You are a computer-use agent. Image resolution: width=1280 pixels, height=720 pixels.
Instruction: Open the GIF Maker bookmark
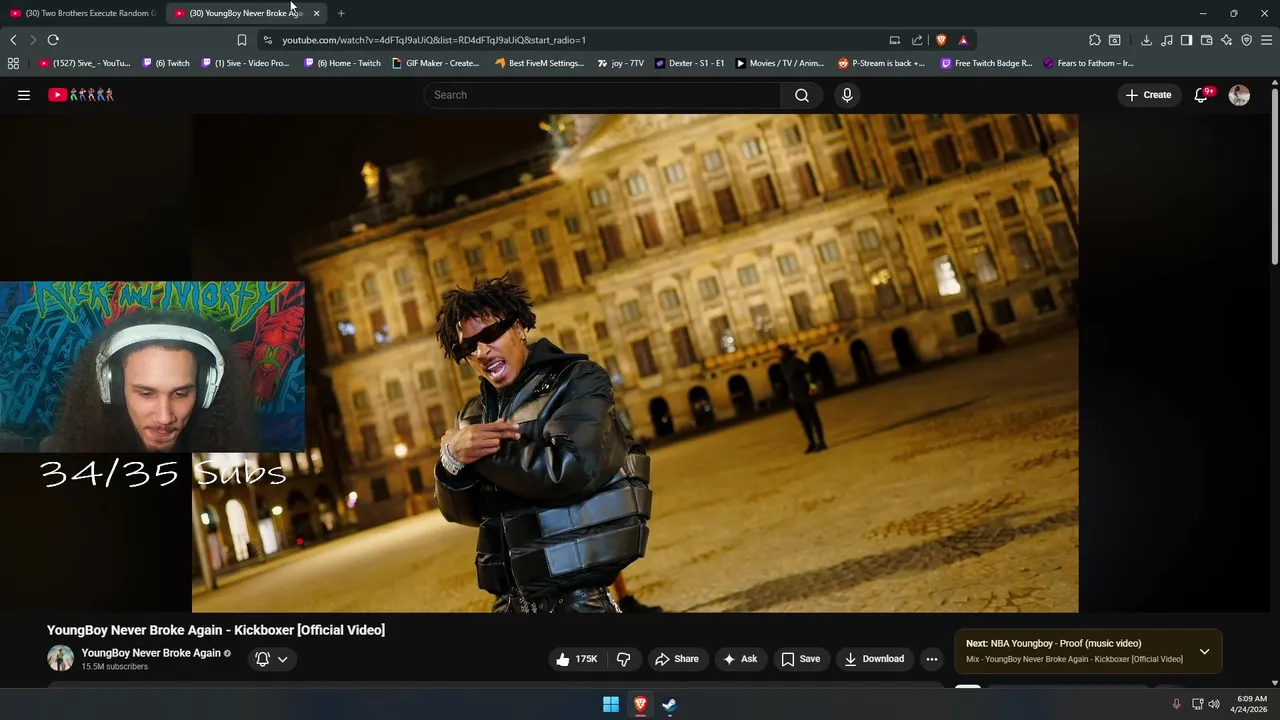[x=436, y=63]
